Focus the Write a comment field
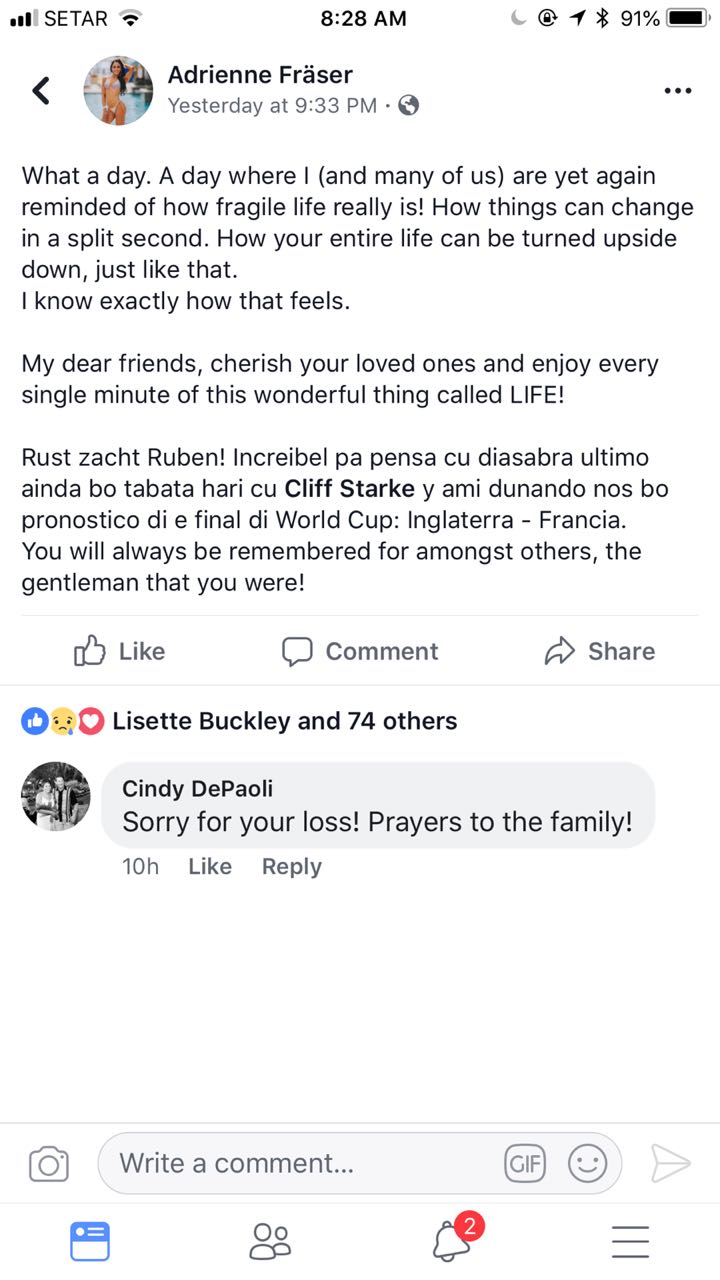The height and width of the screenshot is (1280, 720). (300, 1163)
